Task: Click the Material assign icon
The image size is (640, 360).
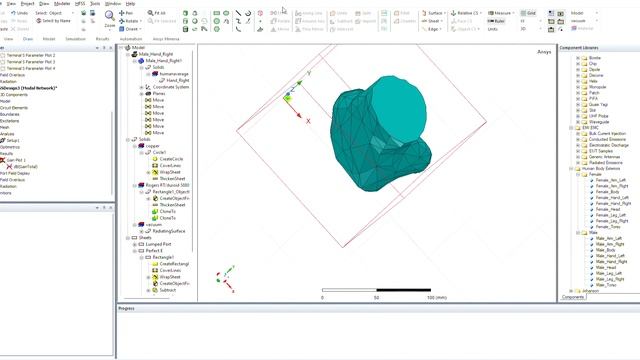Action: pos(573,28)
